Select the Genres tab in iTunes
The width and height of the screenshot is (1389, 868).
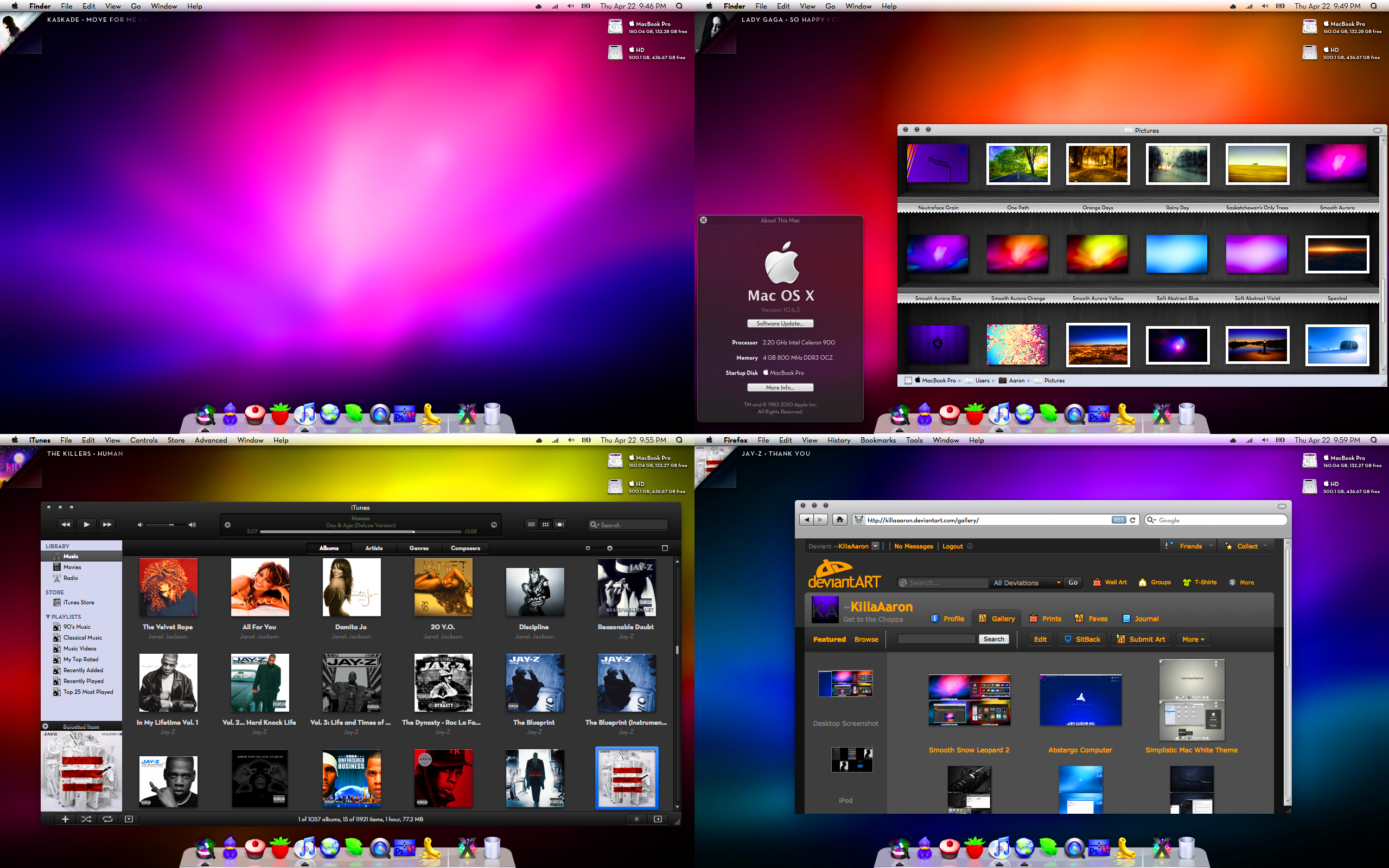pos(419,548)
